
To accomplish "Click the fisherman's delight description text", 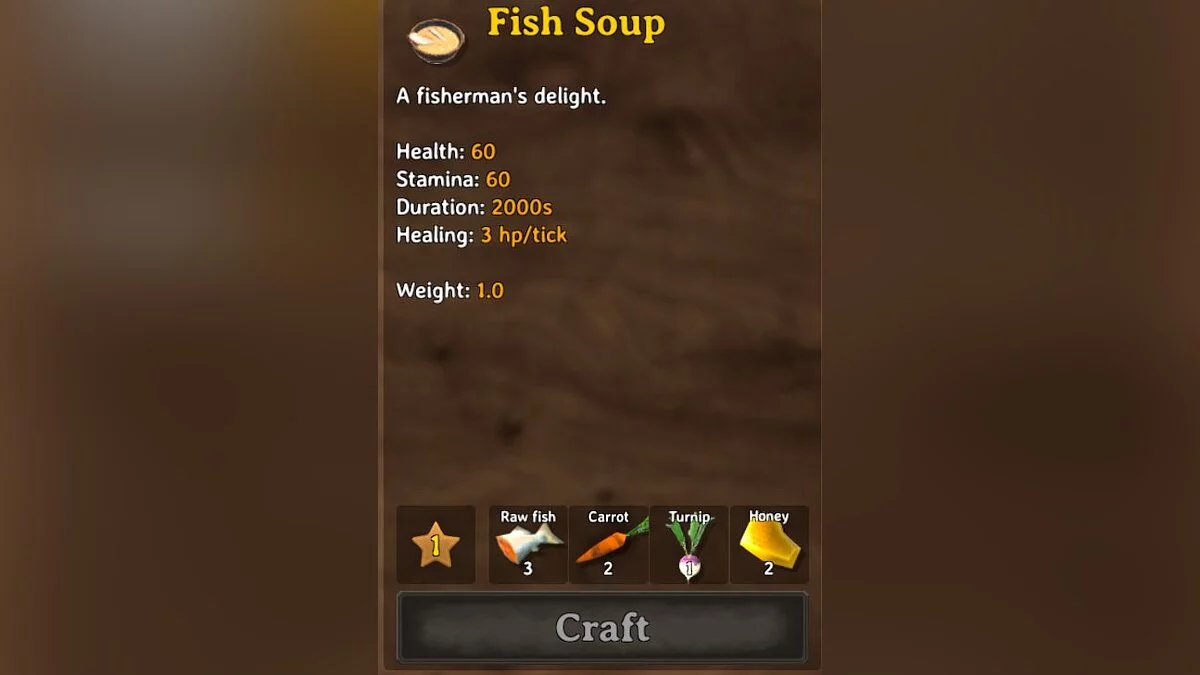I will click(x=501, y=97).
